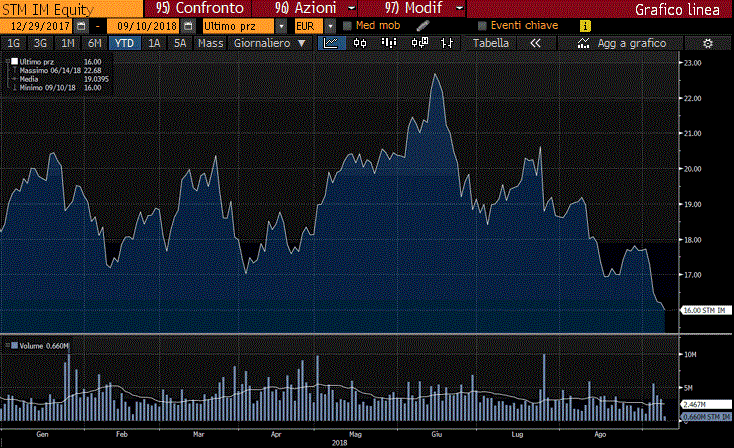Click the Mar month axis label
The height and width of the screenshot is (448, 734).
tap(198, 434)
